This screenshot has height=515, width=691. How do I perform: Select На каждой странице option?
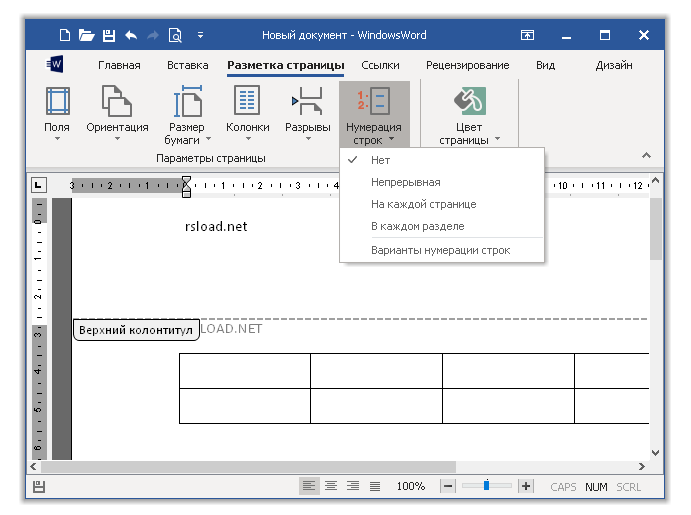coord(423,204)
